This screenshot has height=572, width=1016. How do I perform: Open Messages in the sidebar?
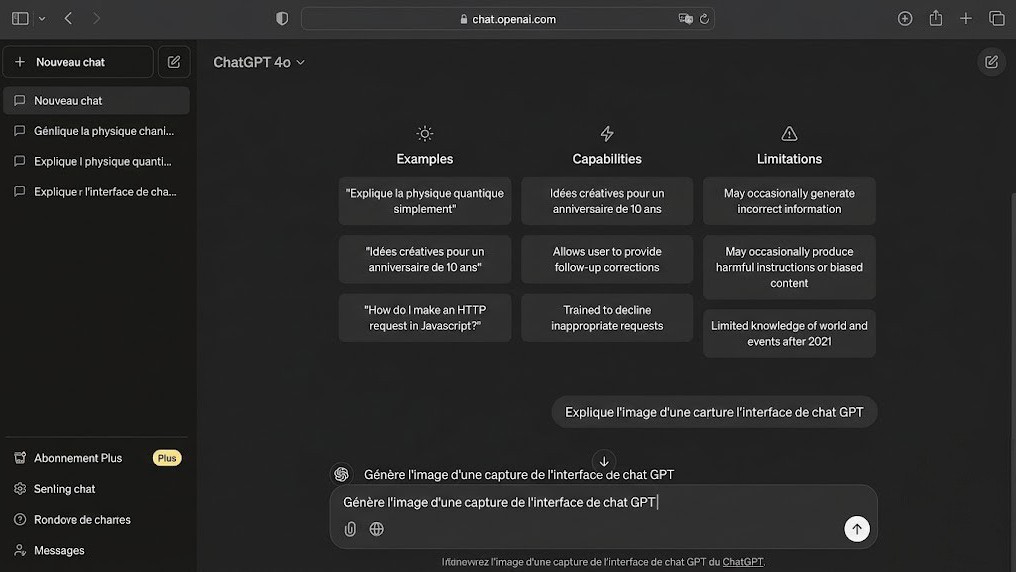(59, 550)
